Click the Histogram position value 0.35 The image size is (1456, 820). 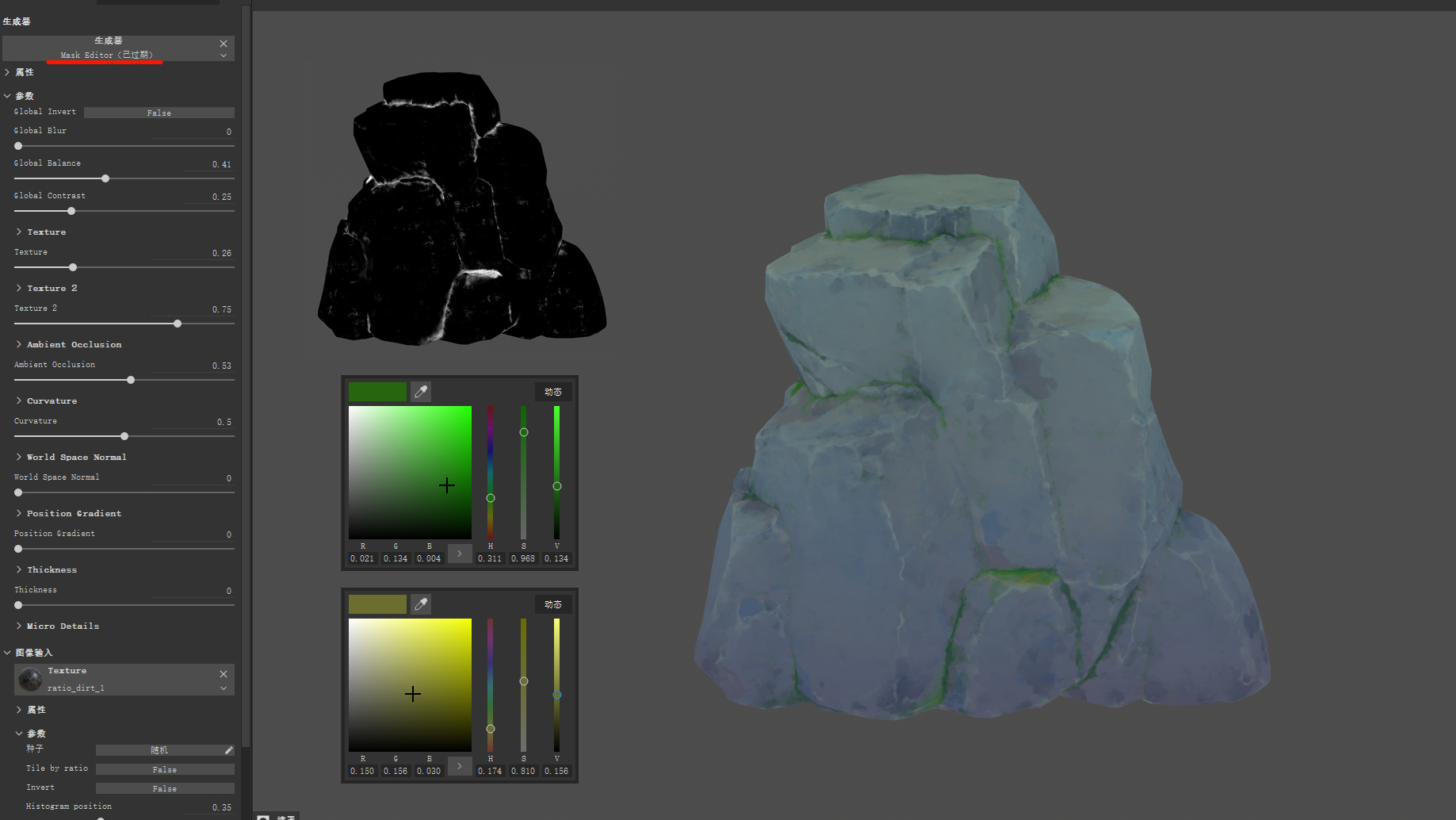pyautogui.click(x=222, y=807)
